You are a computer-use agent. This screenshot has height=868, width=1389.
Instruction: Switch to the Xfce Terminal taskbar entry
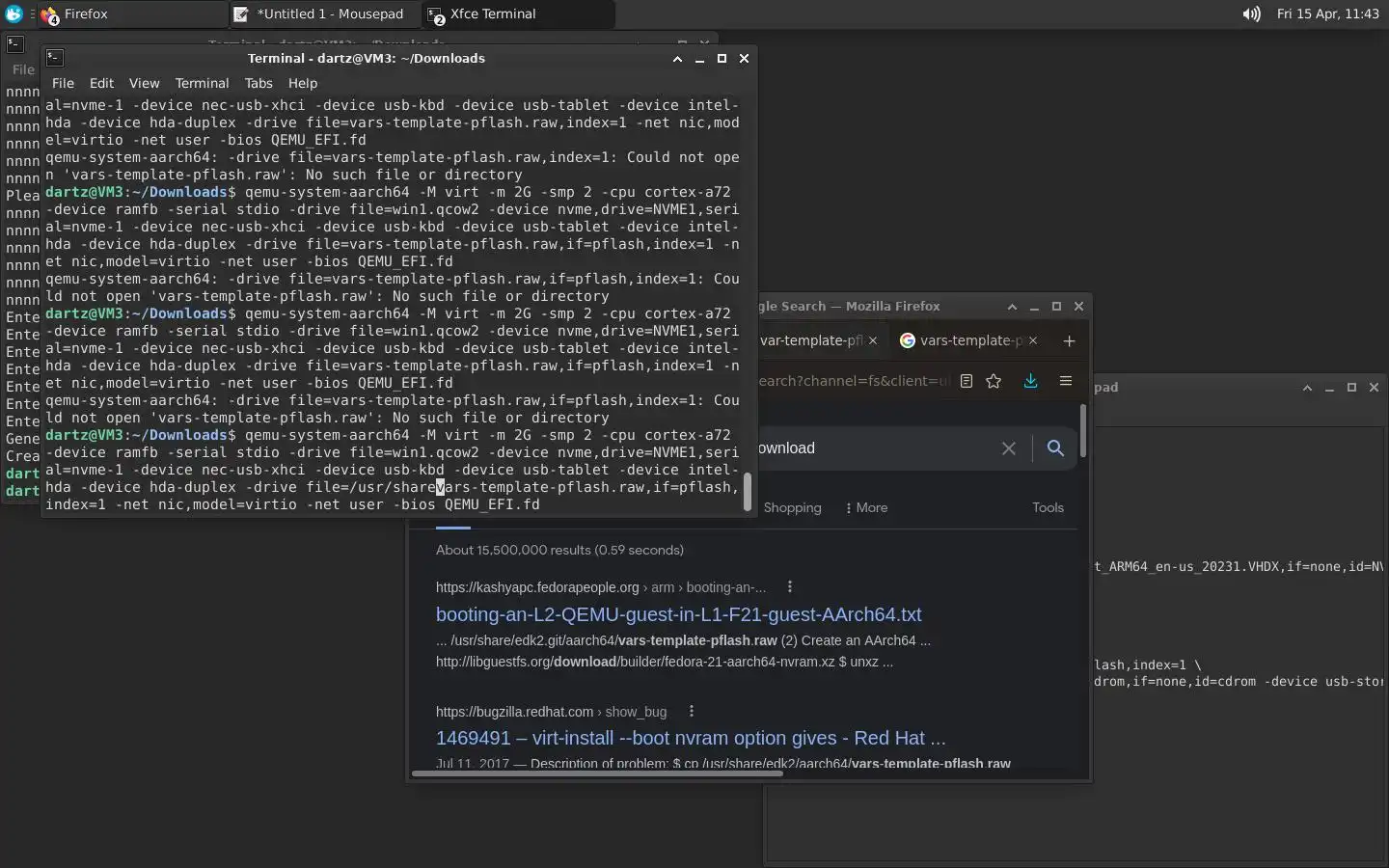[517, 14]
